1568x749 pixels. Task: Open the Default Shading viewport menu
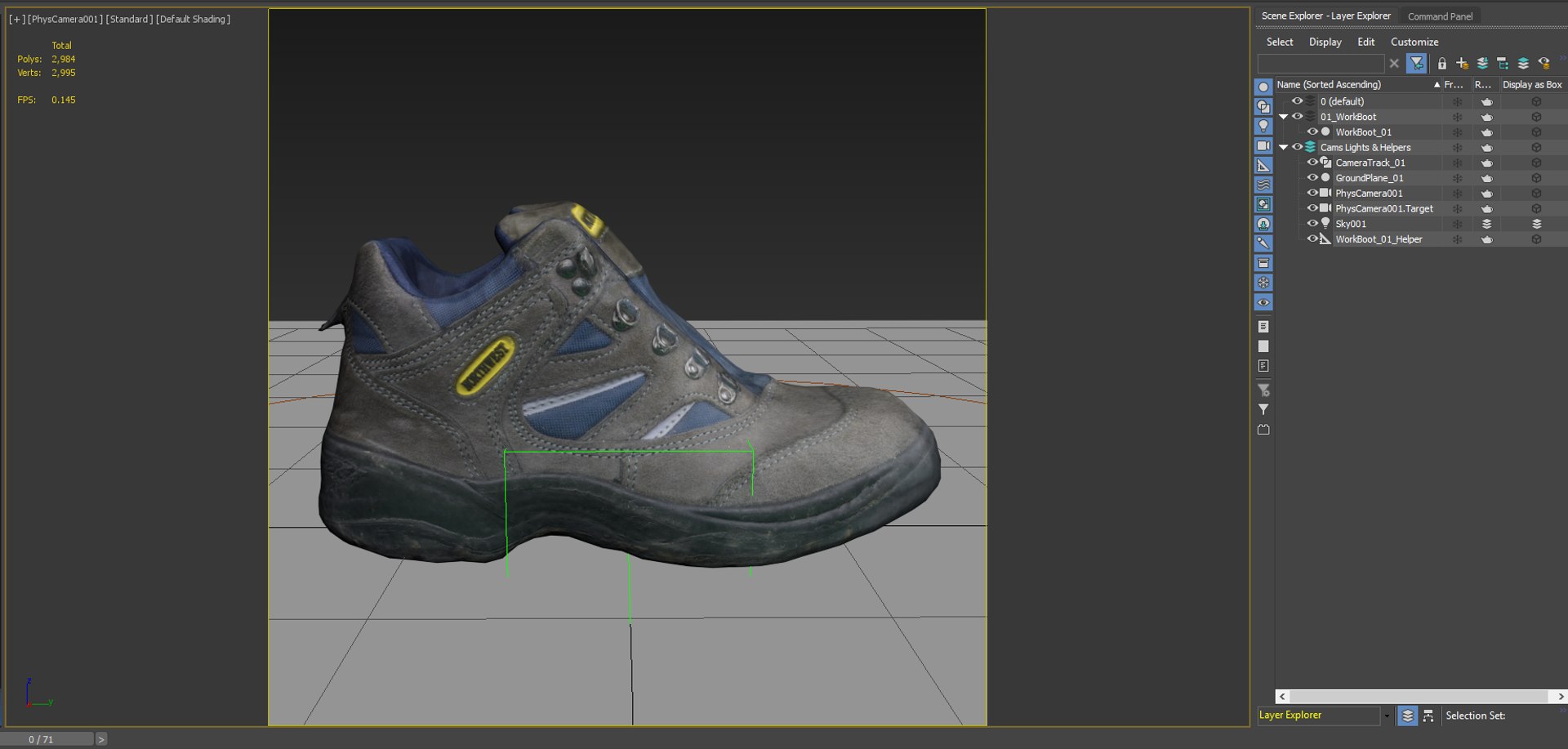[194, 19]
